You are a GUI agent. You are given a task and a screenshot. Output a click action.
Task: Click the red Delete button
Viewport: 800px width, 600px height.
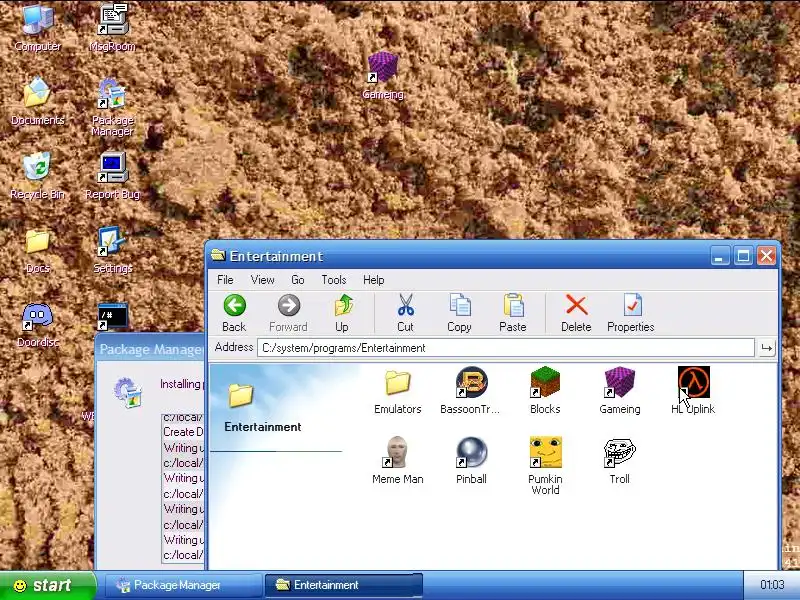click(x=576, y=313)
